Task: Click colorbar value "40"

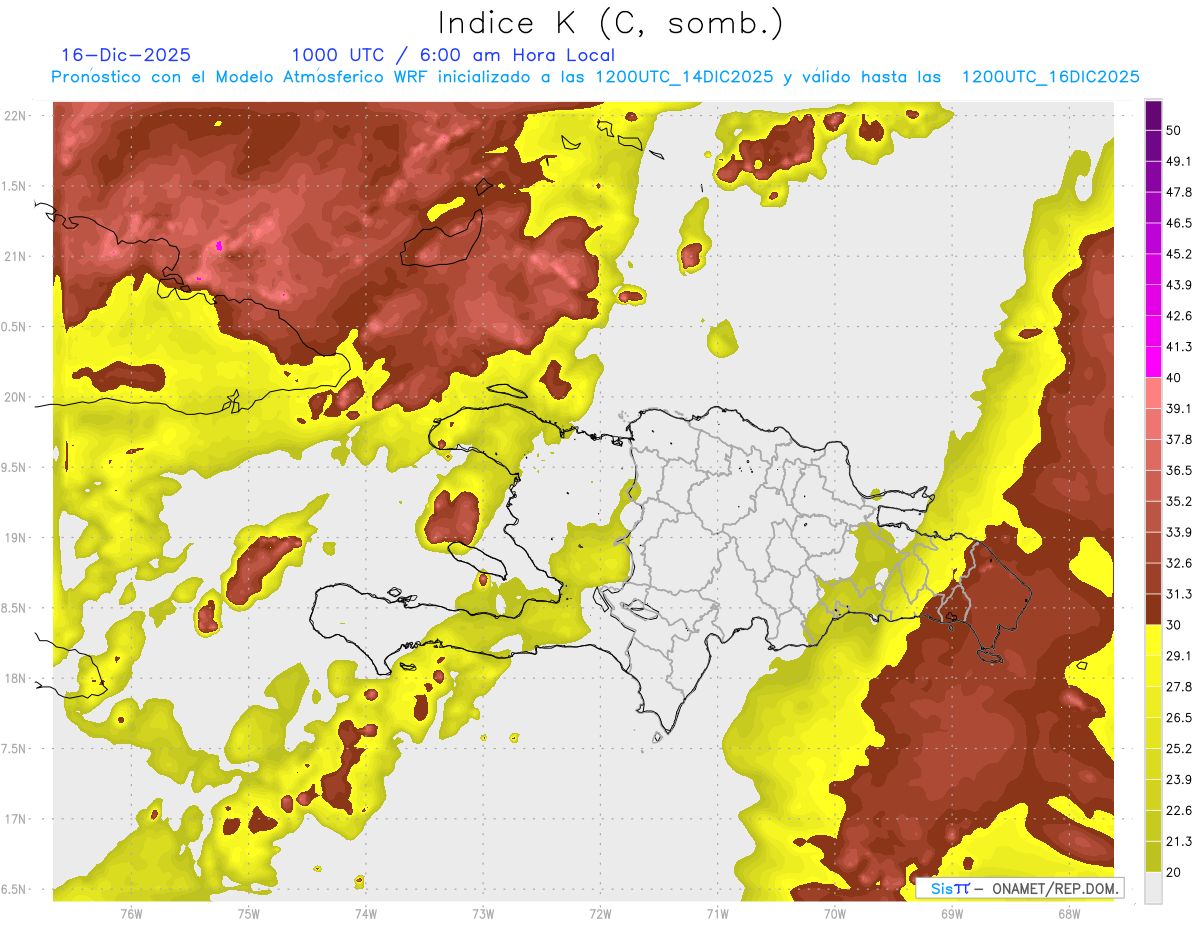Action: [1175, 378]
